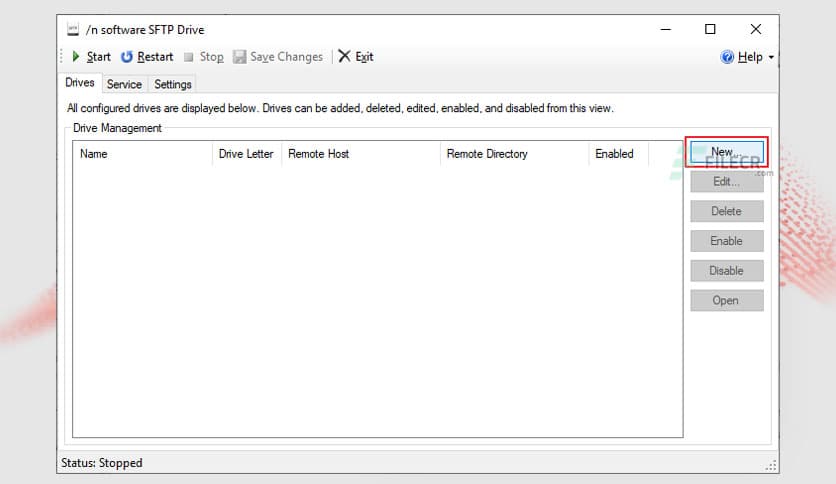Image resolution: width=836 pixels, height=484 pixels.
Task: Click the Exit X icon in toolbar
Action: click(344, 56)
